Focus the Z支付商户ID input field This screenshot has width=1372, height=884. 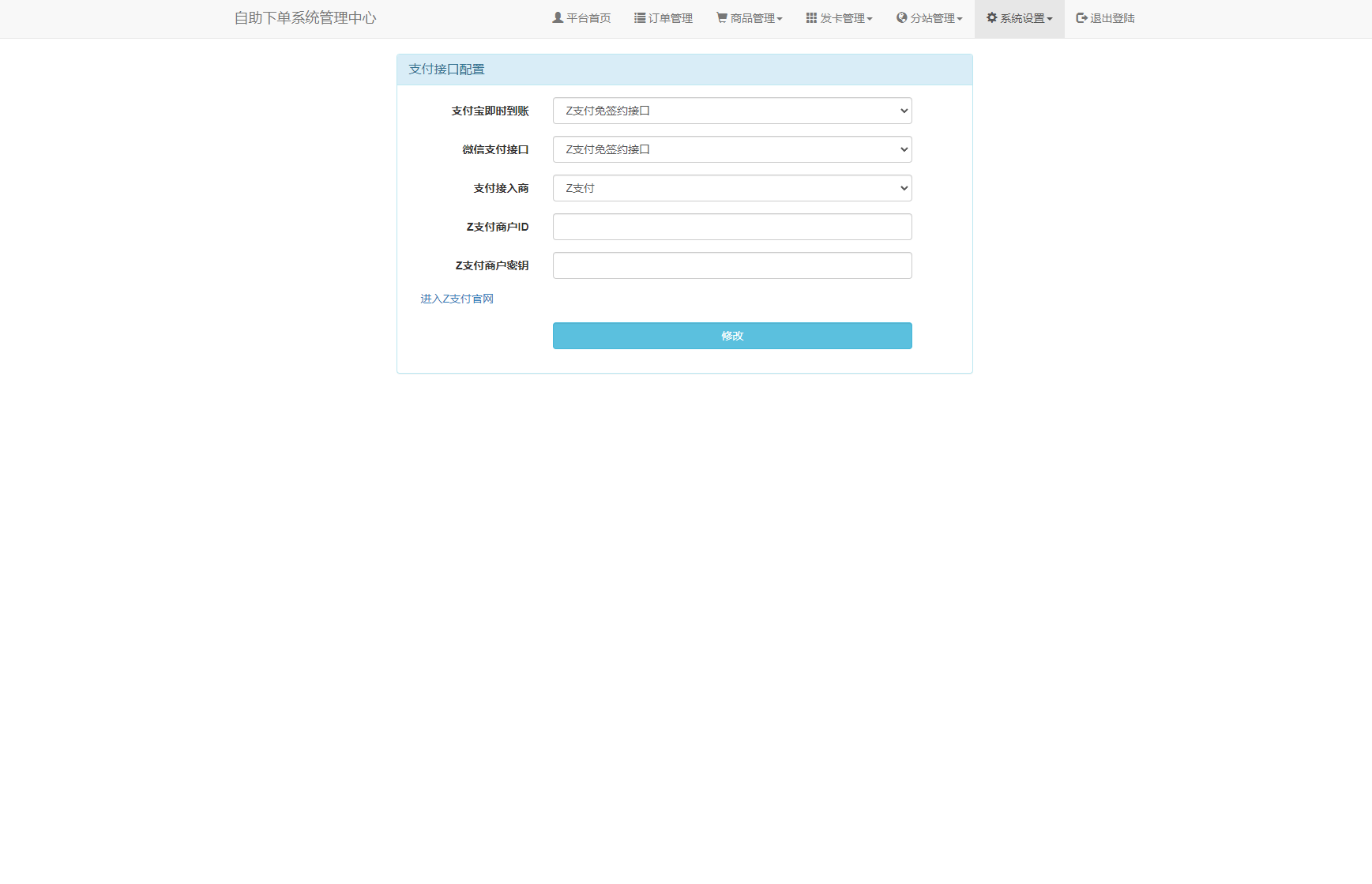[732, 227]
